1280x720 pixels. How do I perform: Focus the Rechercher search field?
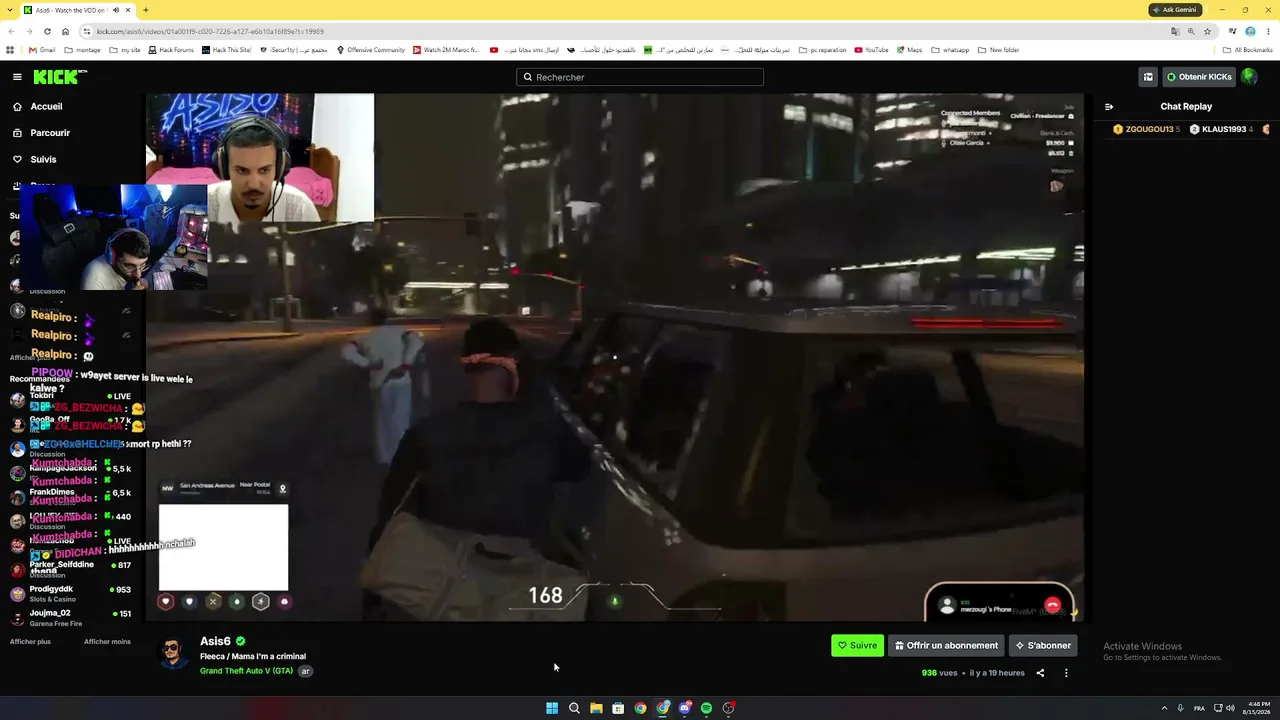tap(640, 77)
